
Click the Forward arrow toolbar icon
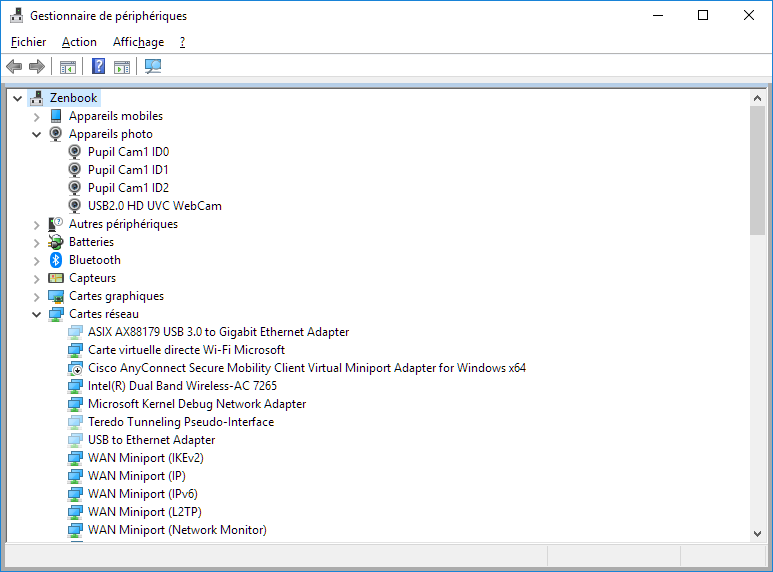click(x=37, y=66)
